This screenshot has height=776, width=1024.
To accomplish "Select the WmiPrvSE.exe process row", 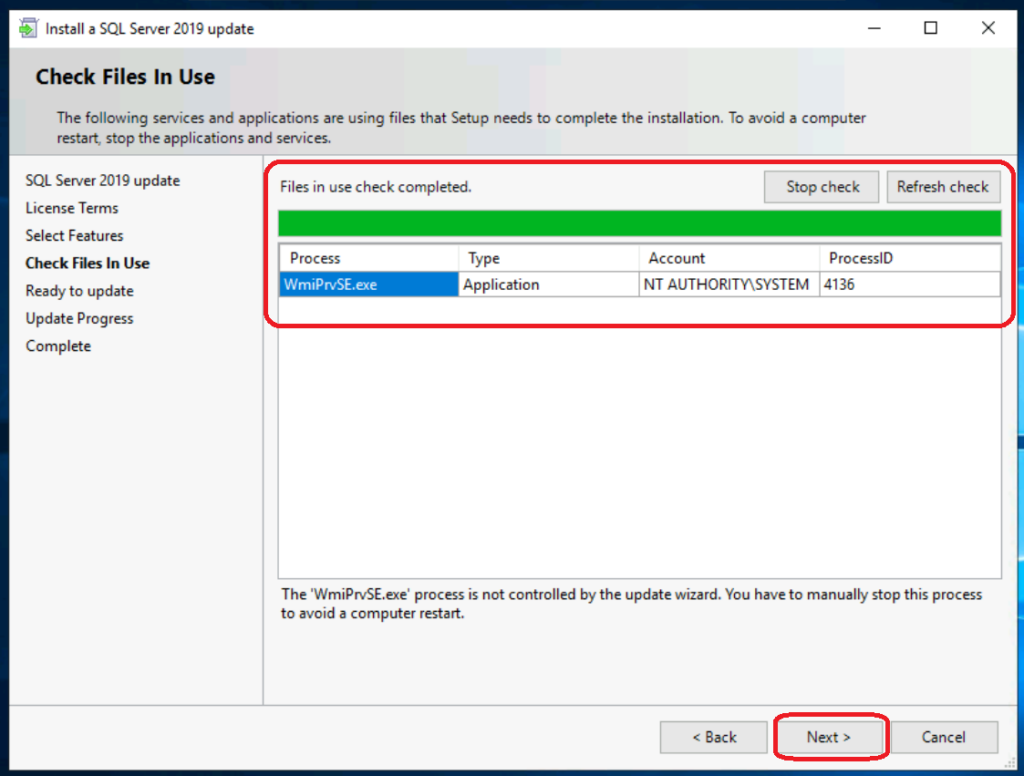I will (x=639, y=284).
